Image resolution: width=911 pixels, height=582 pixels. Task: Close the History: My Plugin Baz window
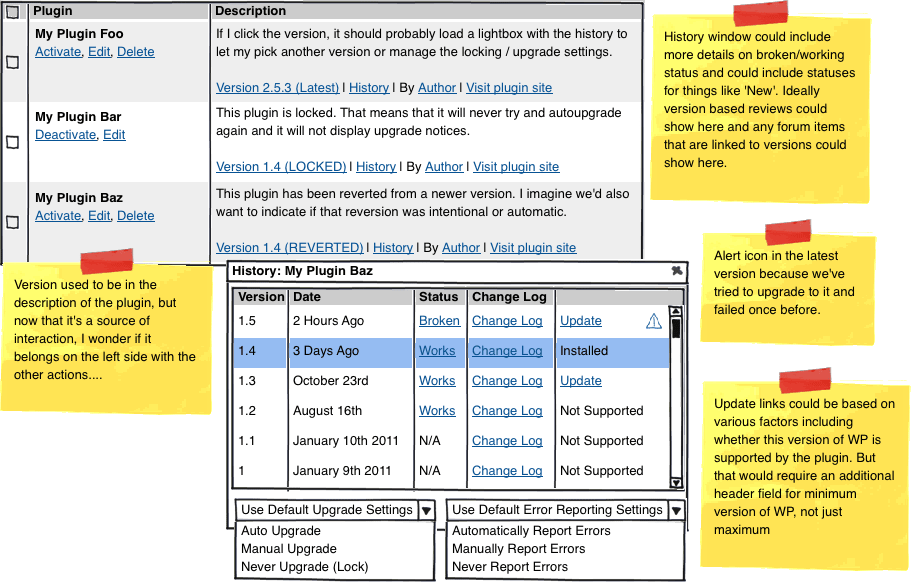pyautogui.click(x=677, y=271)
